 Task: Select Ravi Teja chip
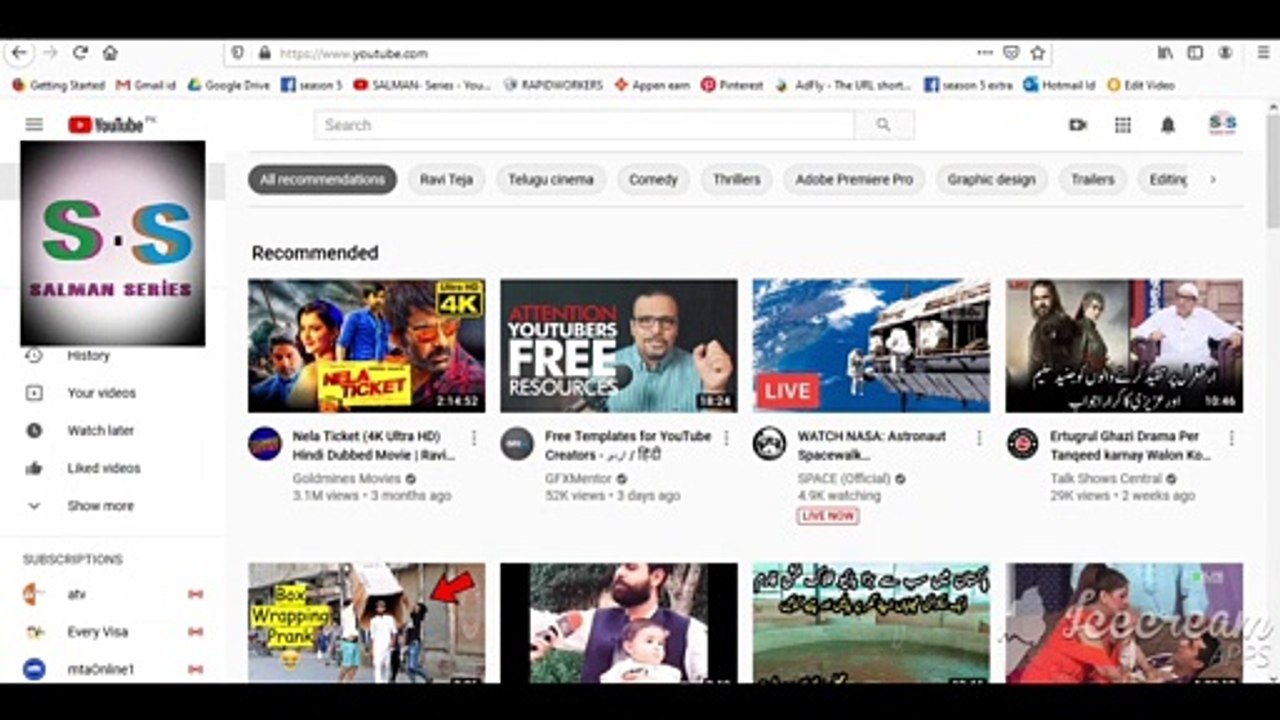pyautogui.click(x=446, y=180)
